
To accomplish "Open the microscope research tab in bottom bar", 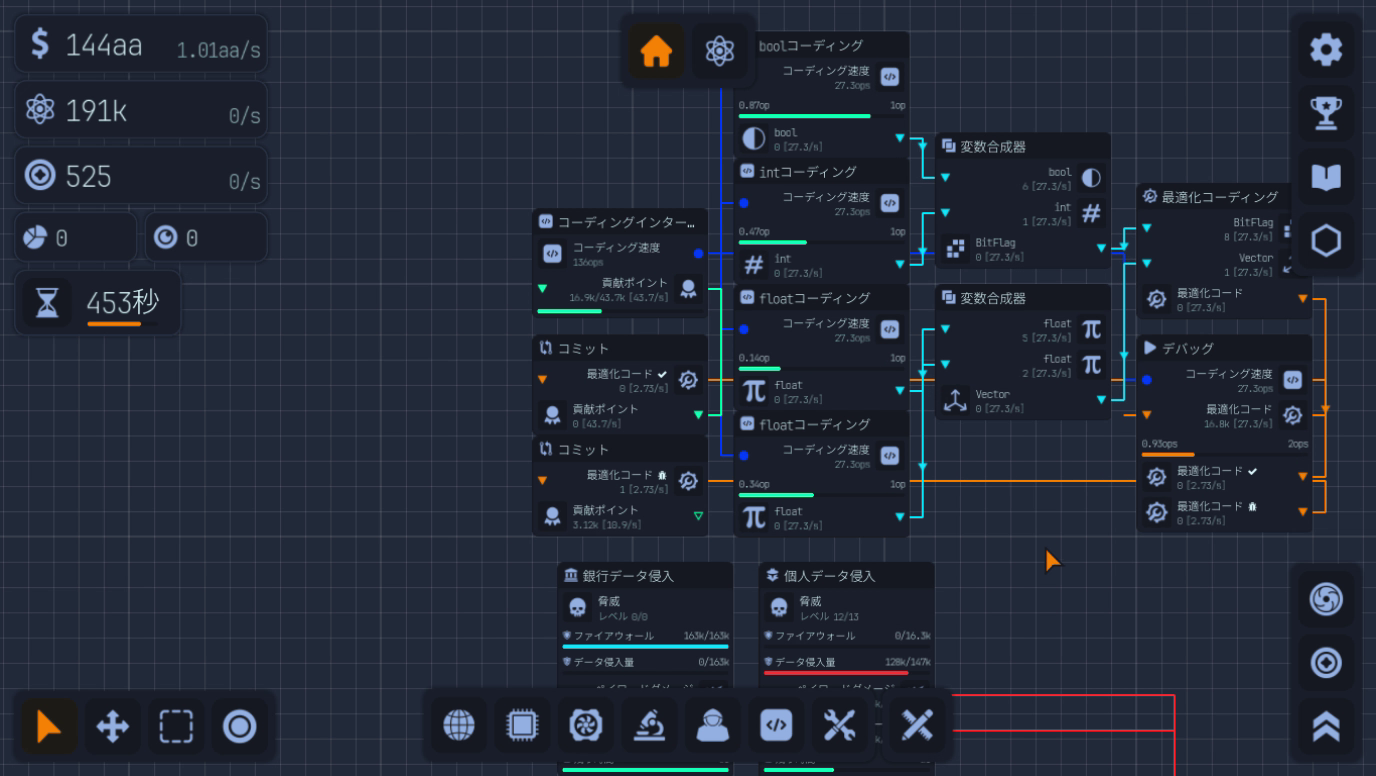I will (649, 727).
